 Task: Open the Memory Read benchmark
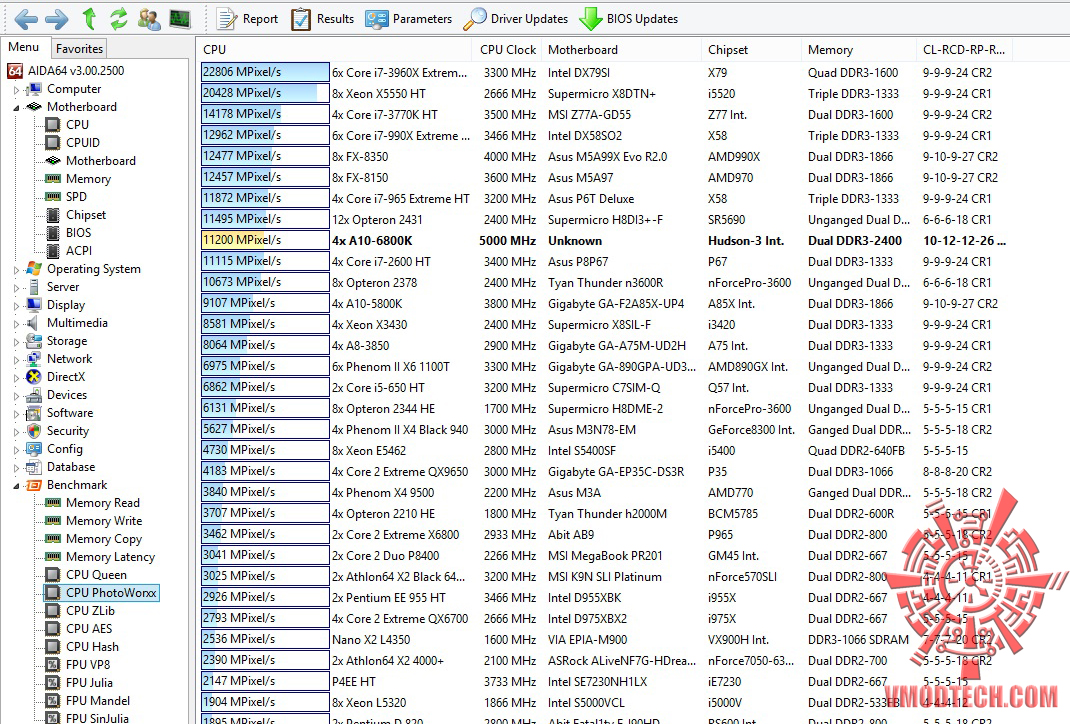pyautogui.click(x=102, y=503)
